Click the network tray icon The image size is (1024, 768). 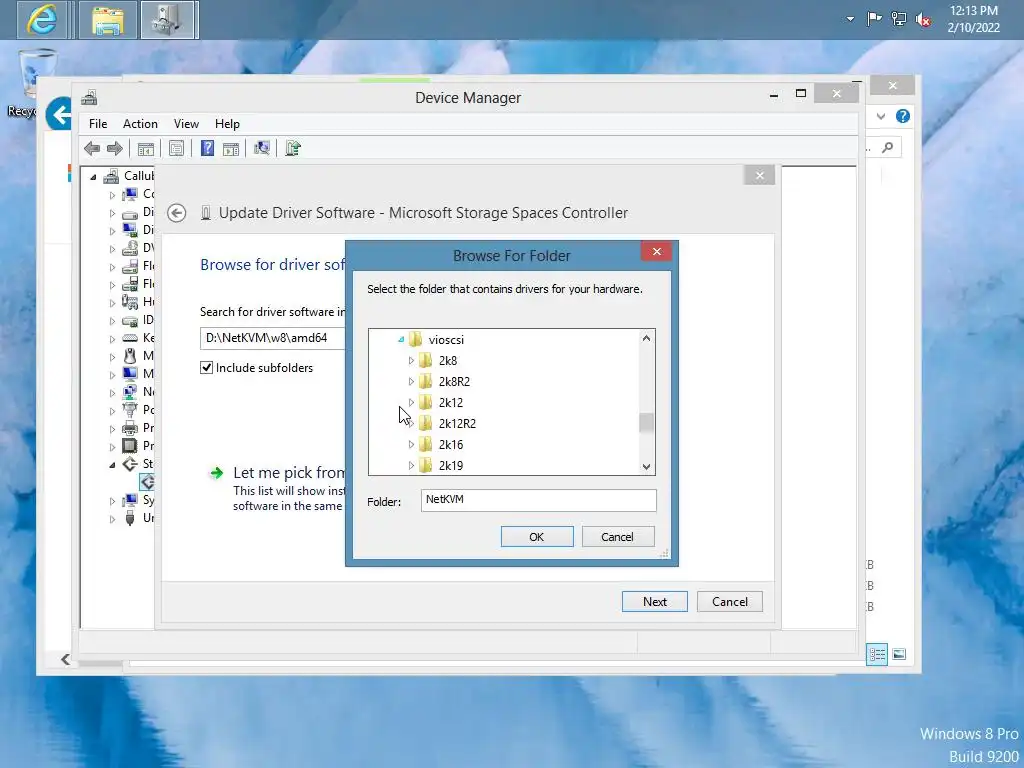click(899, 19)
